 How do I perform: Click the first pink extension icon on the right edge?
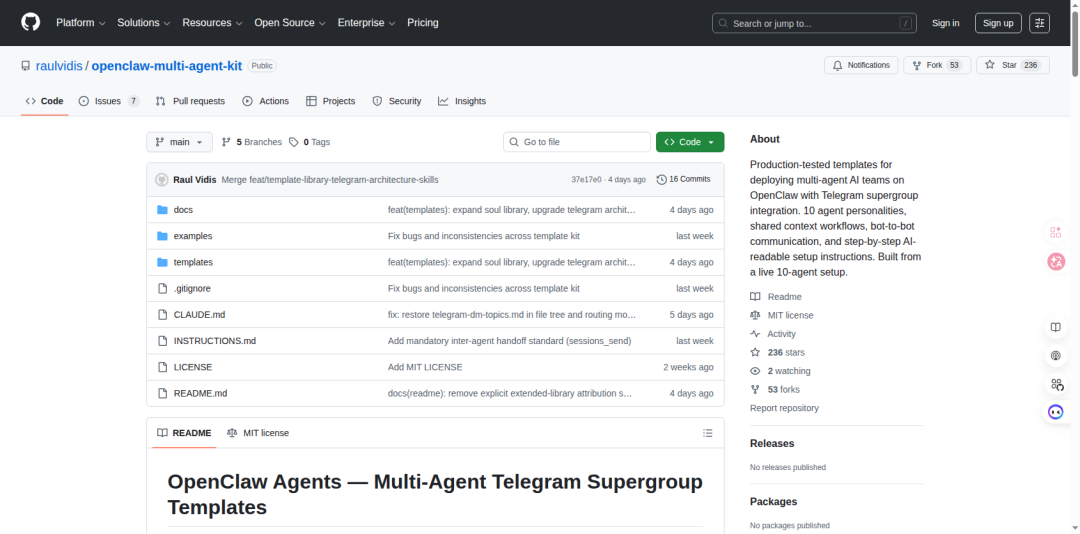click(x=1055, y=232)
